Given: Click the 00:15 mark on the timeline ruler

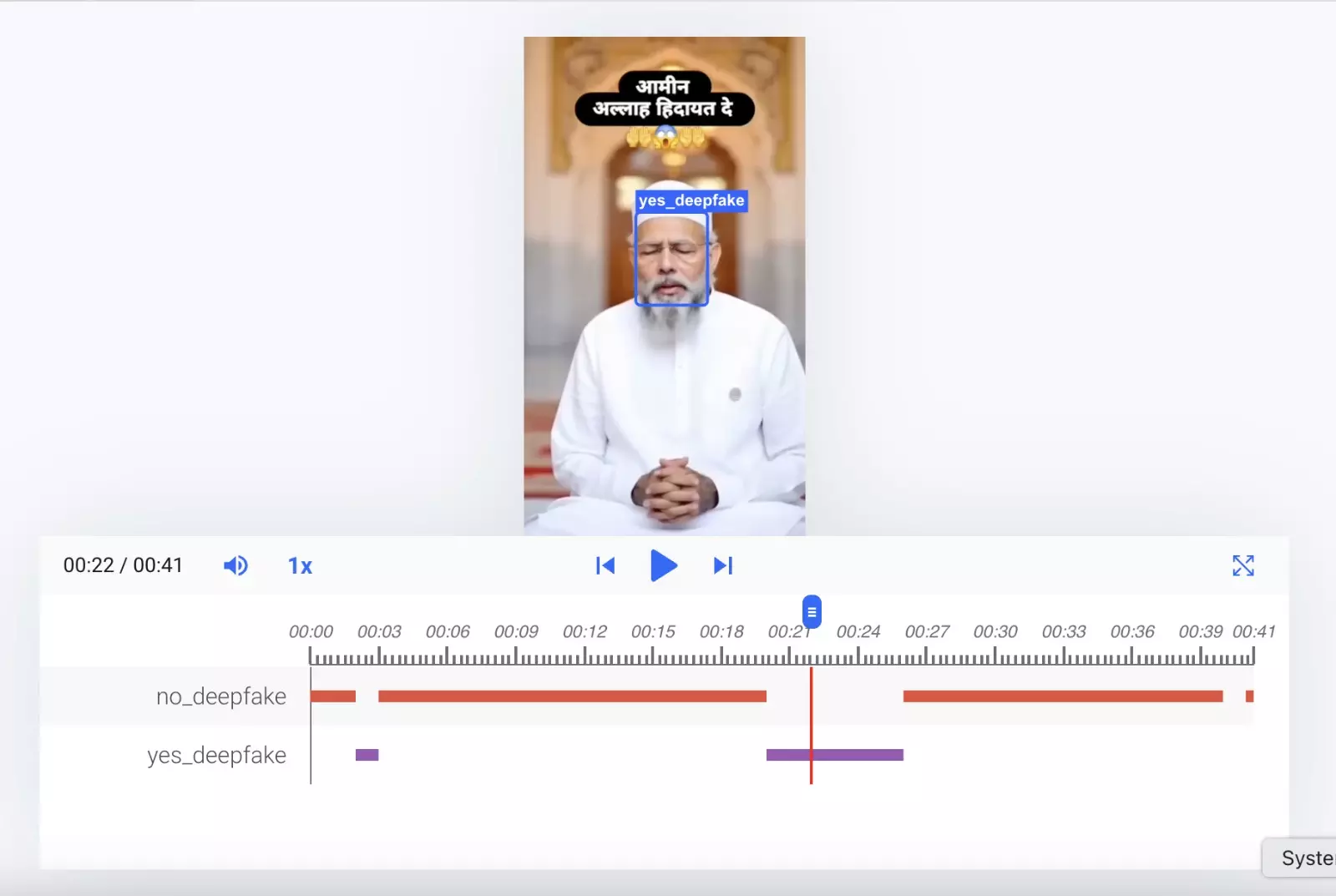Looking at the screenshot, I should 653,632.
